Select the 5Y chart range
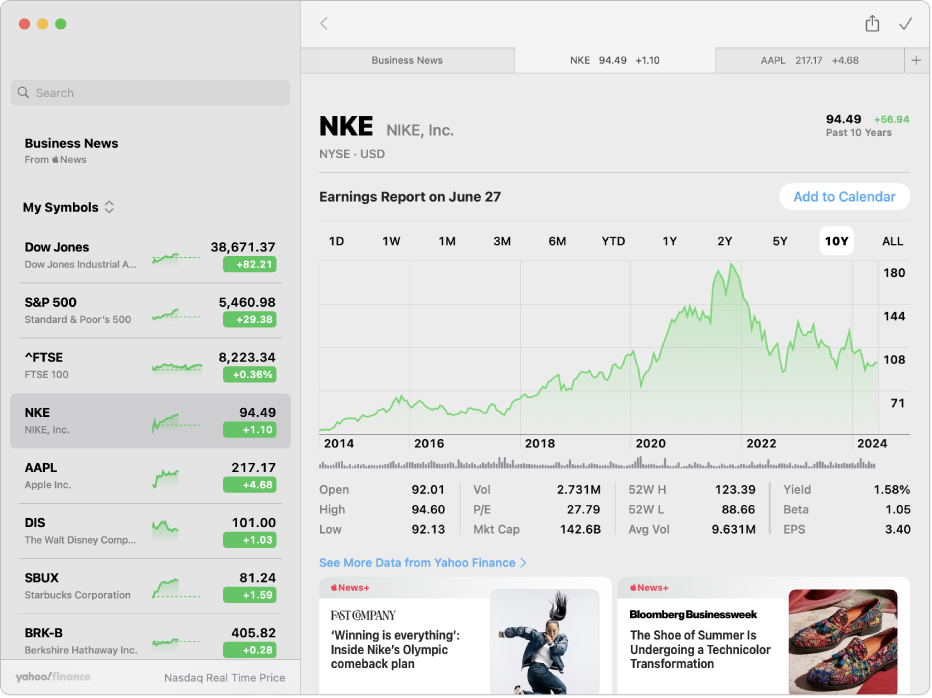The height and width of the screenshot is (698, 932). coord(780,241)
